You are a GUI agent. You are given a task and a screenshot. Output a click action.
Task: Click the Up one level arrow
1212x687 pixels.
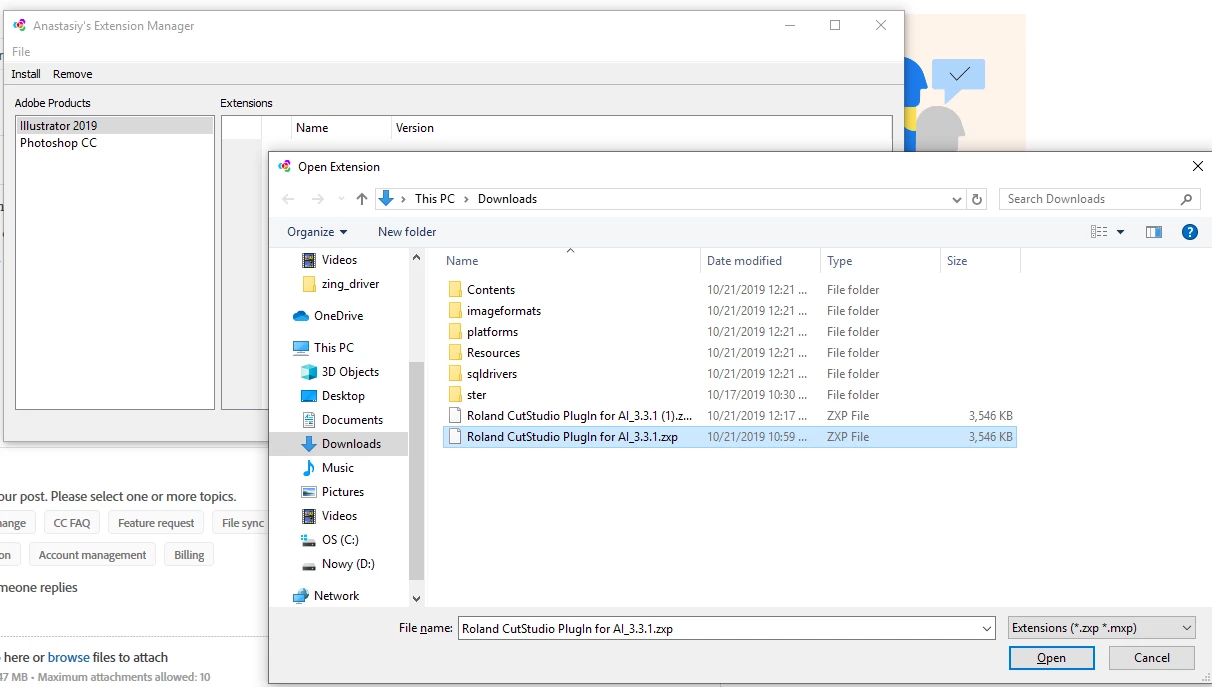click(x=362, y=199)
